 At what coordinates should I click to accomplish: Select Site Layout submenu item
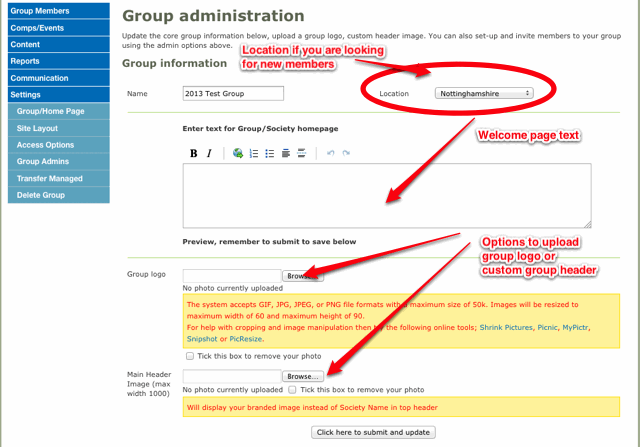click(59, 128)
